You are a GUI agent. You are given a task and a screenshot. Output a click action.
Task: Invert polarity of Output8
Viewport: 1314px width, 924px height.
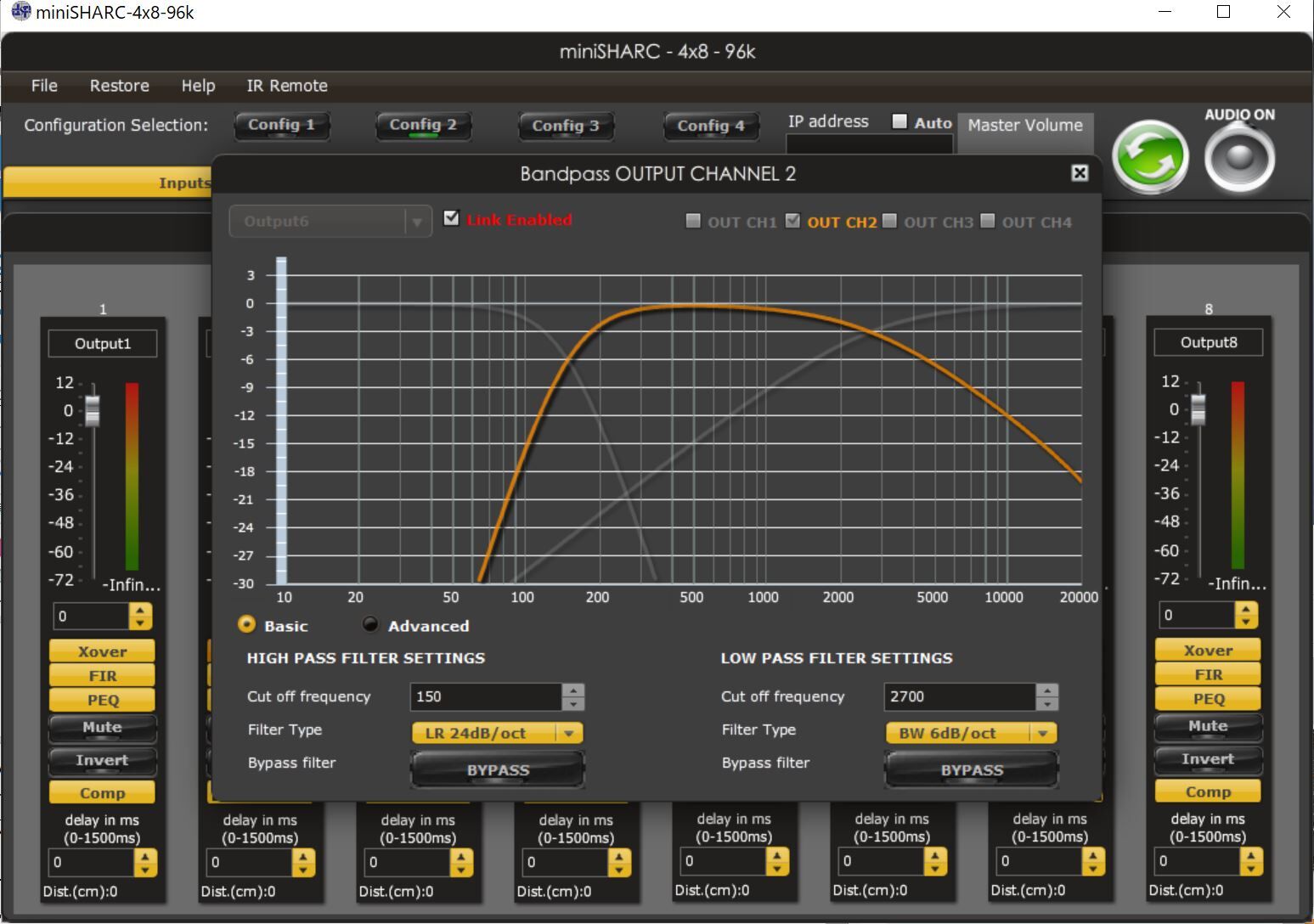[x=1208, y=760]
